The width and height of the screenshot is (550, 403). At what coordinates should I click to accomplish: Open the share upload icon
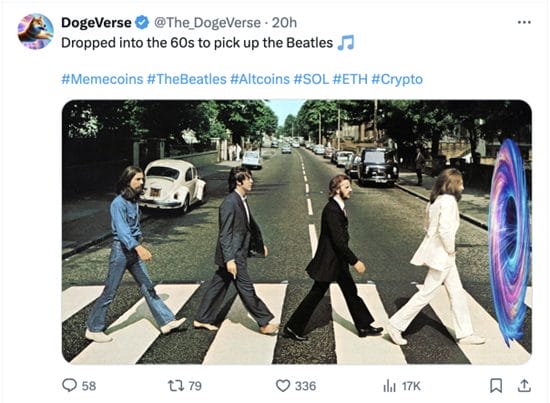click(x=524, y=385)
